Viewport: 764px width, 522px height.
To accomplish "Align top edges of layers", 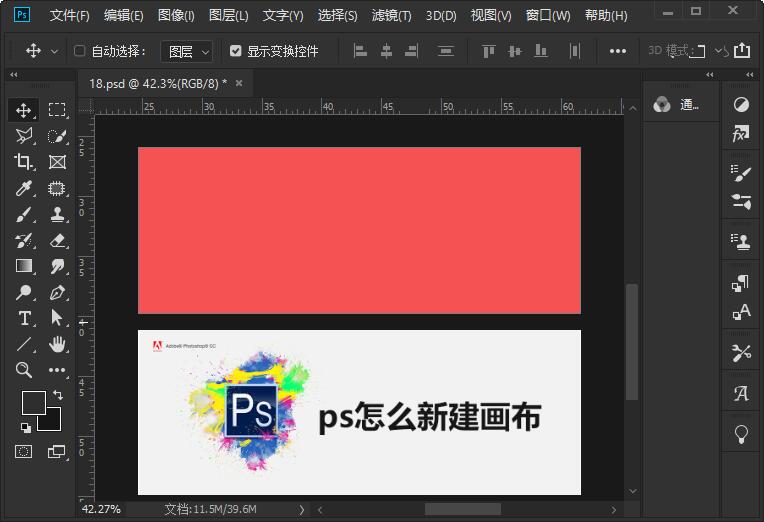I will click(x=489, y=51).
